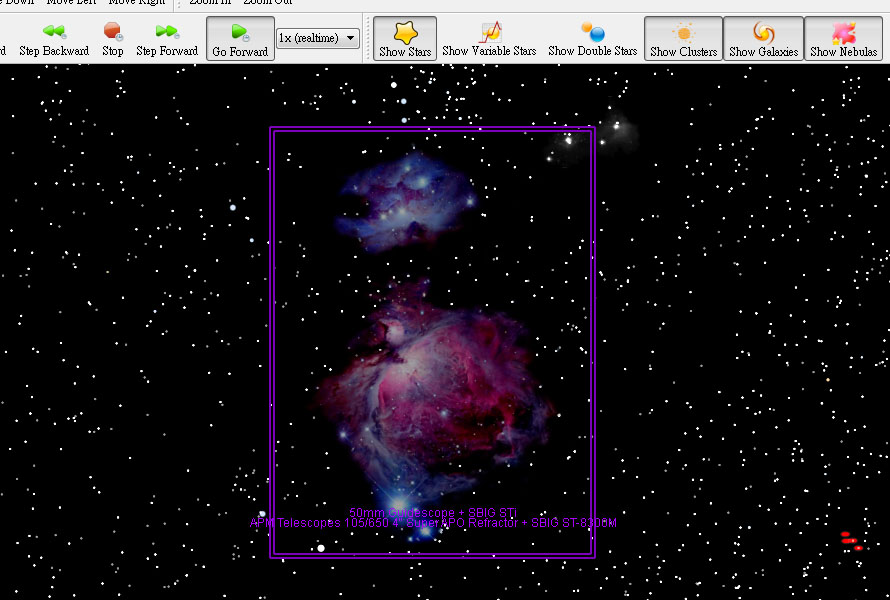Enable Show Double Stars
The image size is (890, 600).
[592, 38]
